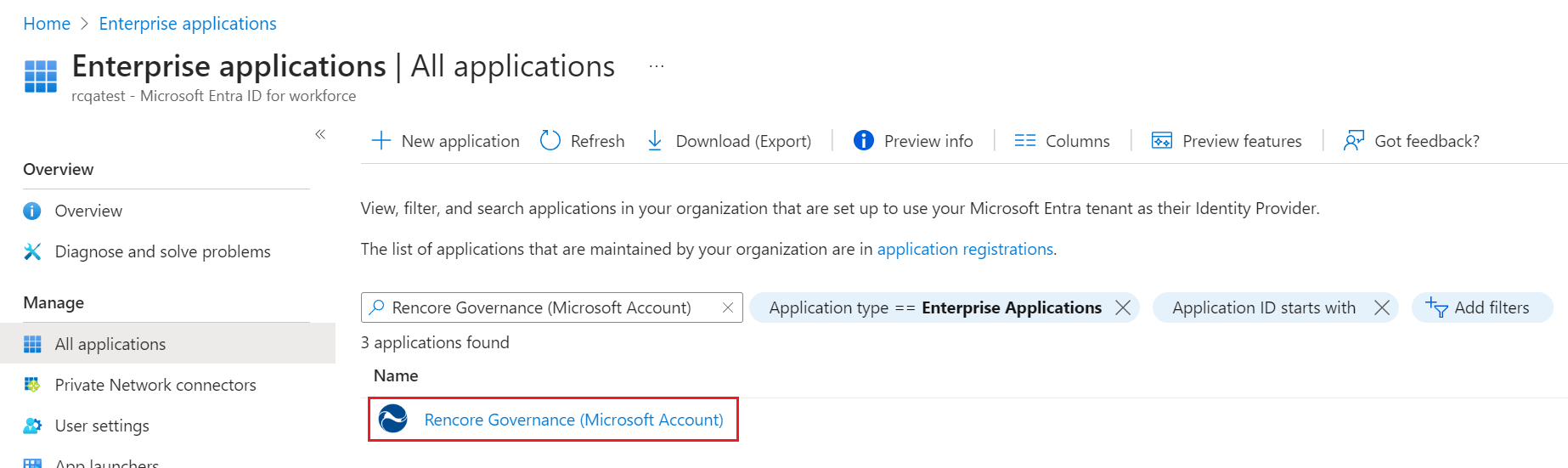Select New application label
This screenshot has width=1568, height=468.
point(460,141)
